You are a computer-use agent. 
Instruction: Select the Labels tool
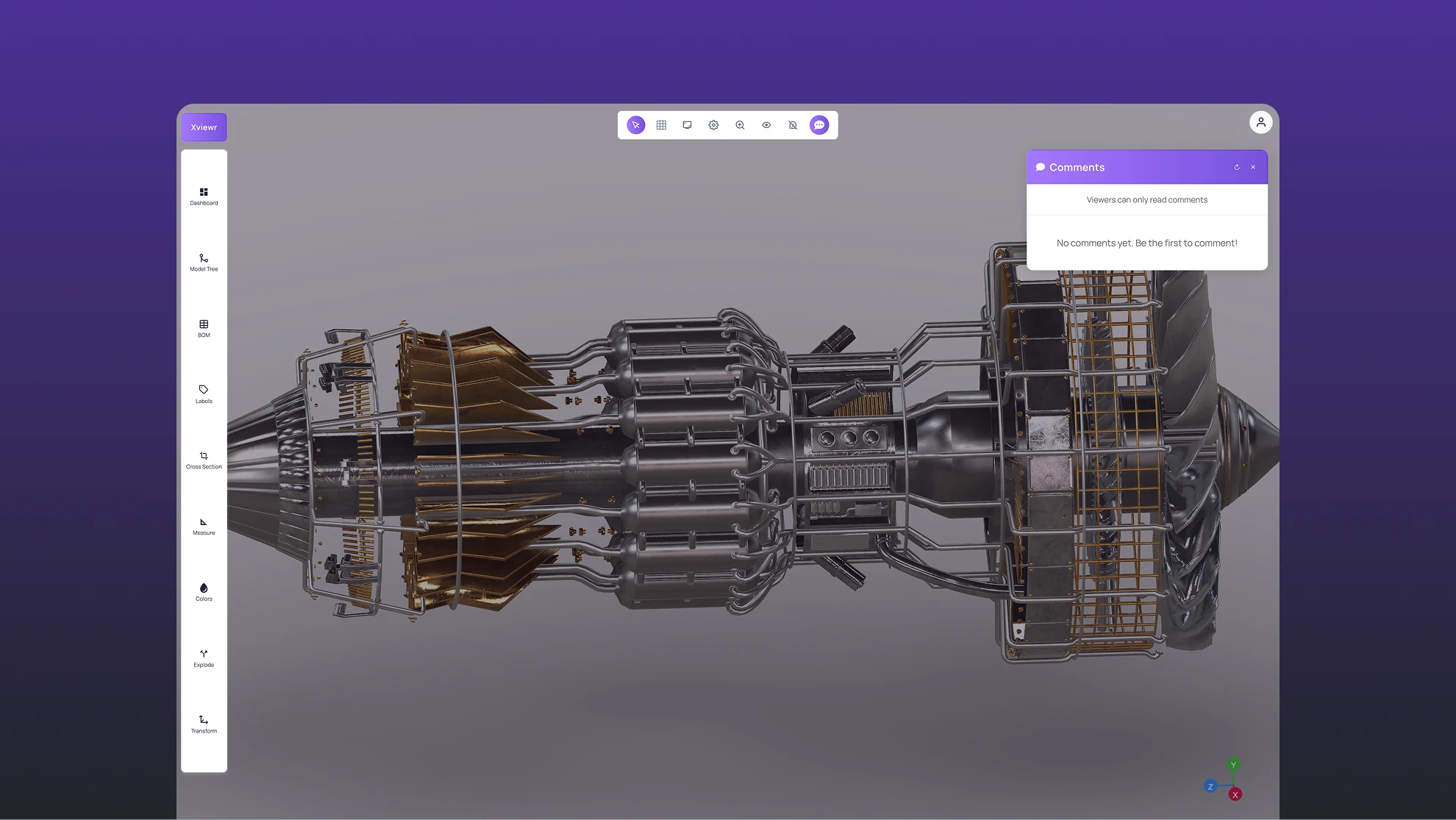pos(204,394)
